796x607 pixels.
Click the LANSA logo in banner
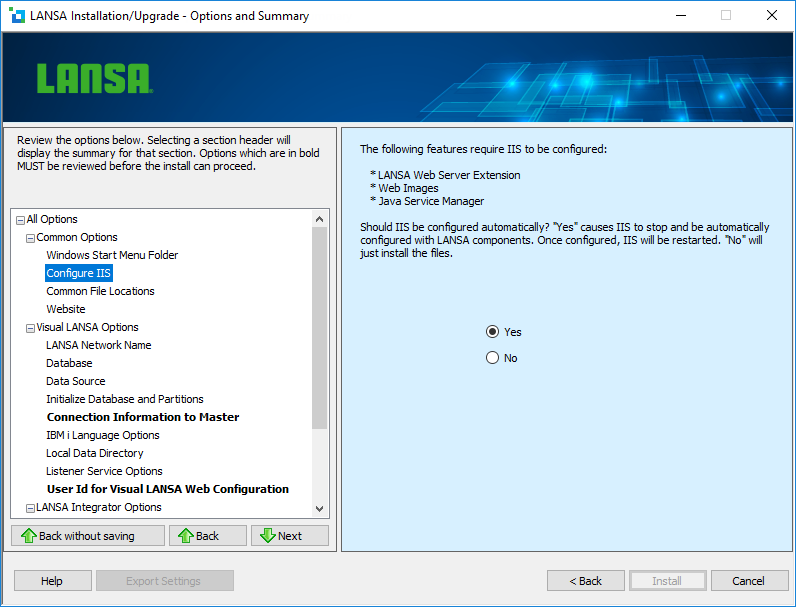point(94,79)
